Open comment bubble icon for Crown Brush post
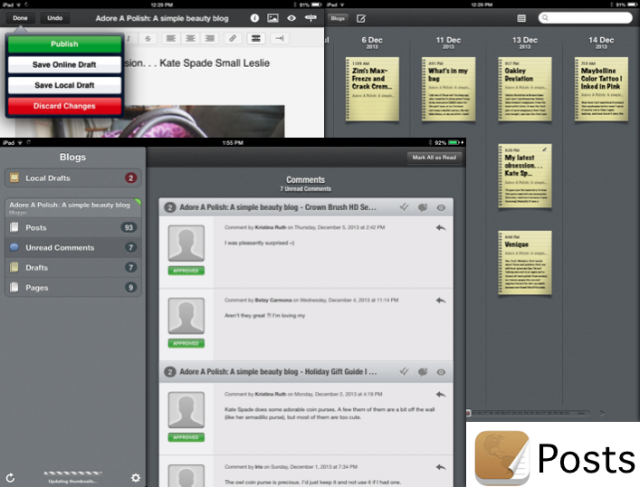 coord(422,207)
